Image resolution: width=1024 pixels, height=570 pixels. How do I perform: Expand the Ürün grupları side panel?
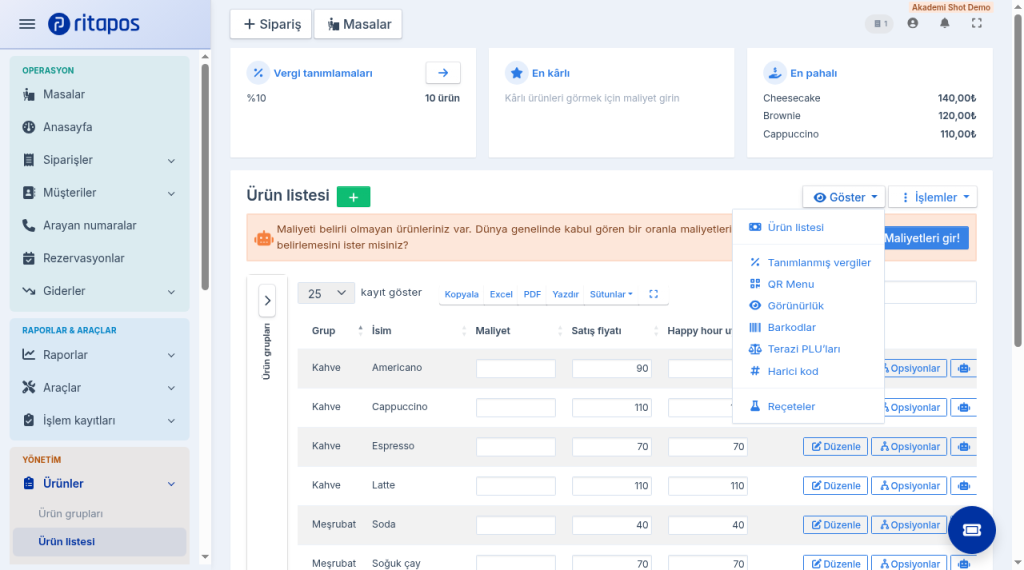pos(267,300)
